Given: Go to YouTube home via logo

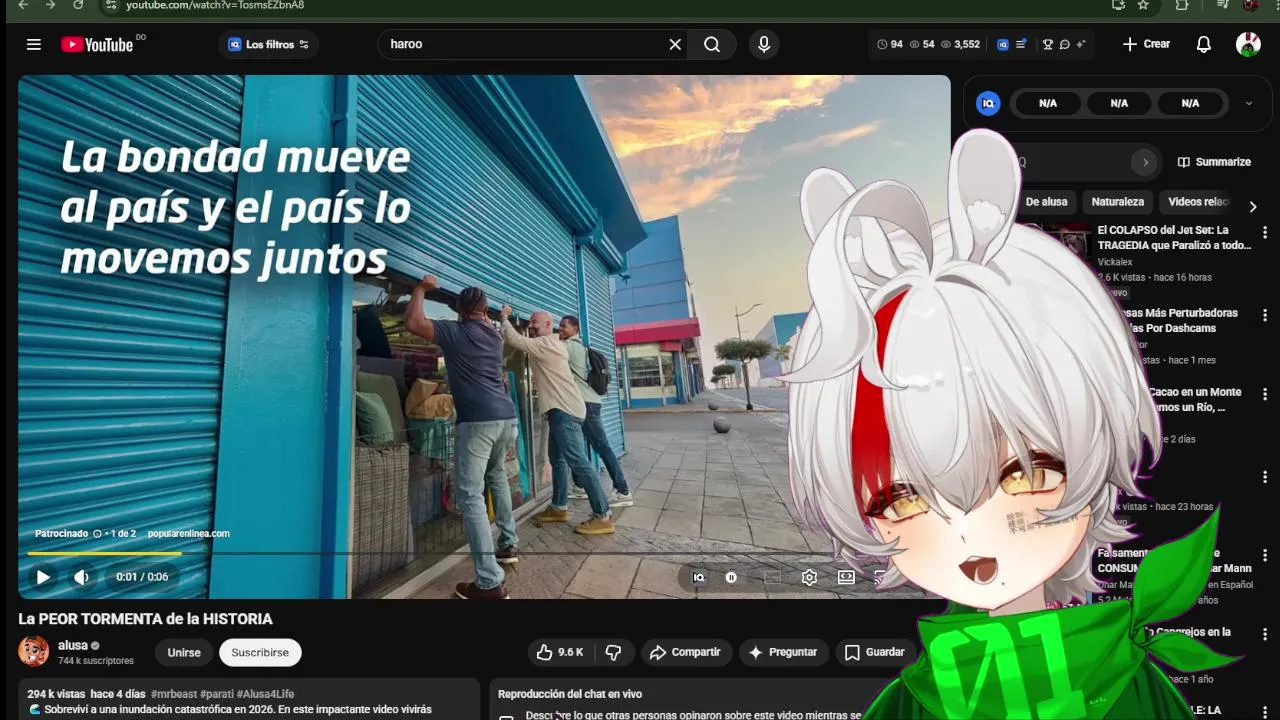Looking at the screenshot, I should 97,44.
